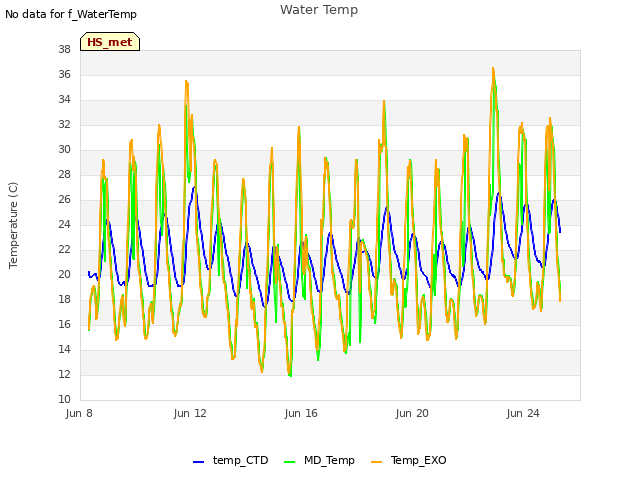Click the 28 y-axis tick label
640x480 pixels.
point(64,174)
